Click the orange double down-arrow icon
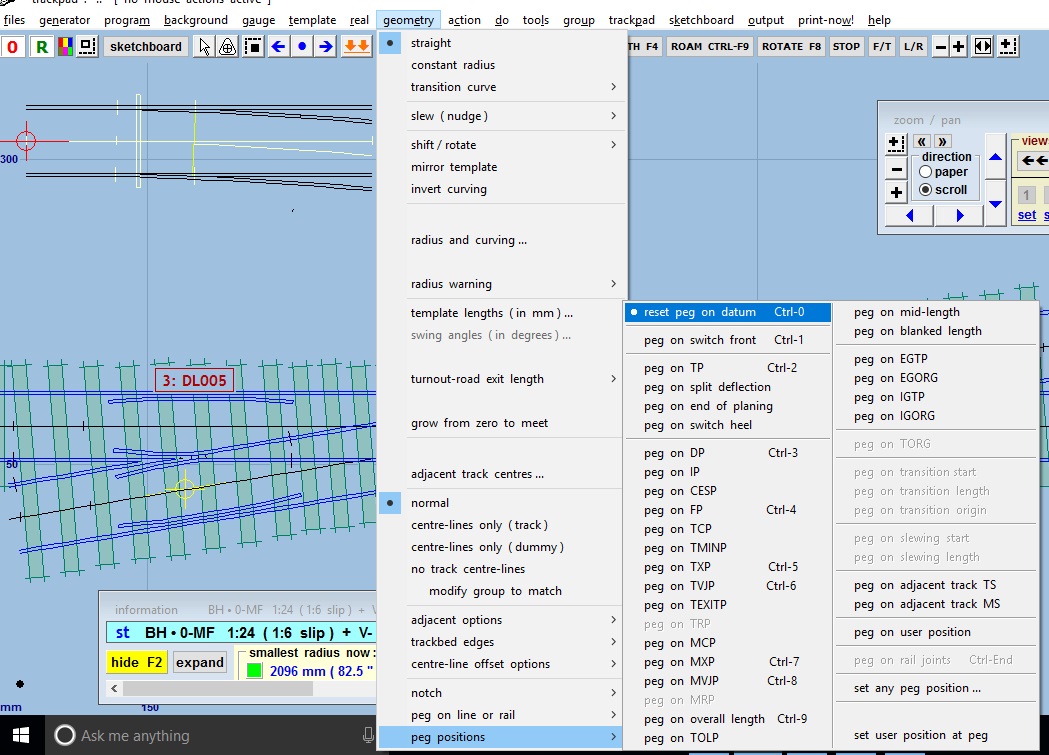Viewport: 1049px width, 755px height. (356, 46)
